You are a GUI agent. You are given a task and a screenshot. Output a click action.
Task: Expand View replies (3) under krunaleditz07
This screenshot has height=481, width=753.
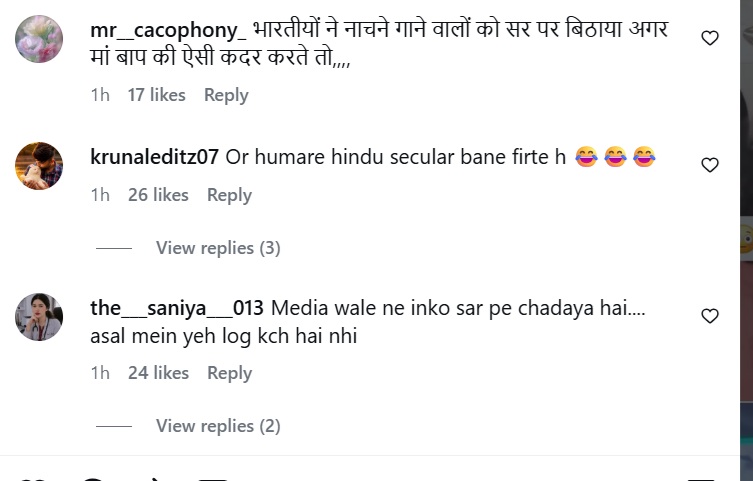(218, 248)
